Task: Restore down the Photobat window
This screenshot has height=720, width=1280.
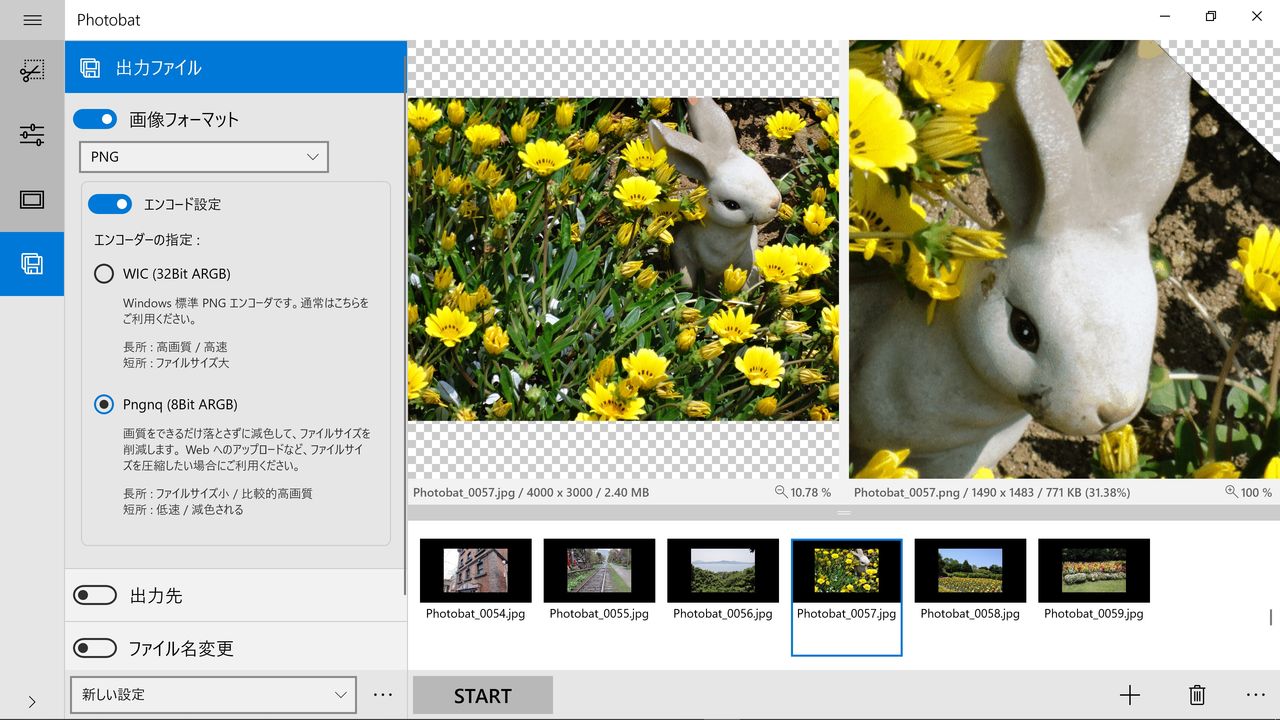Action: 1211,16
